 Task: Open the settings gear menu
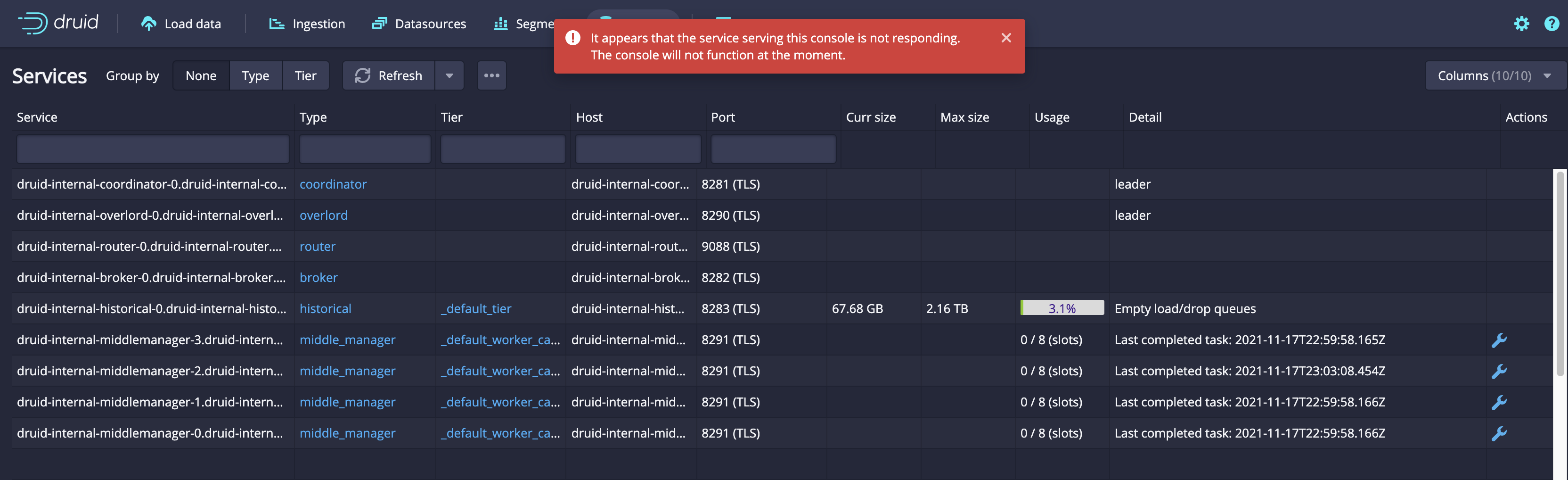(x=1521, y=24)
